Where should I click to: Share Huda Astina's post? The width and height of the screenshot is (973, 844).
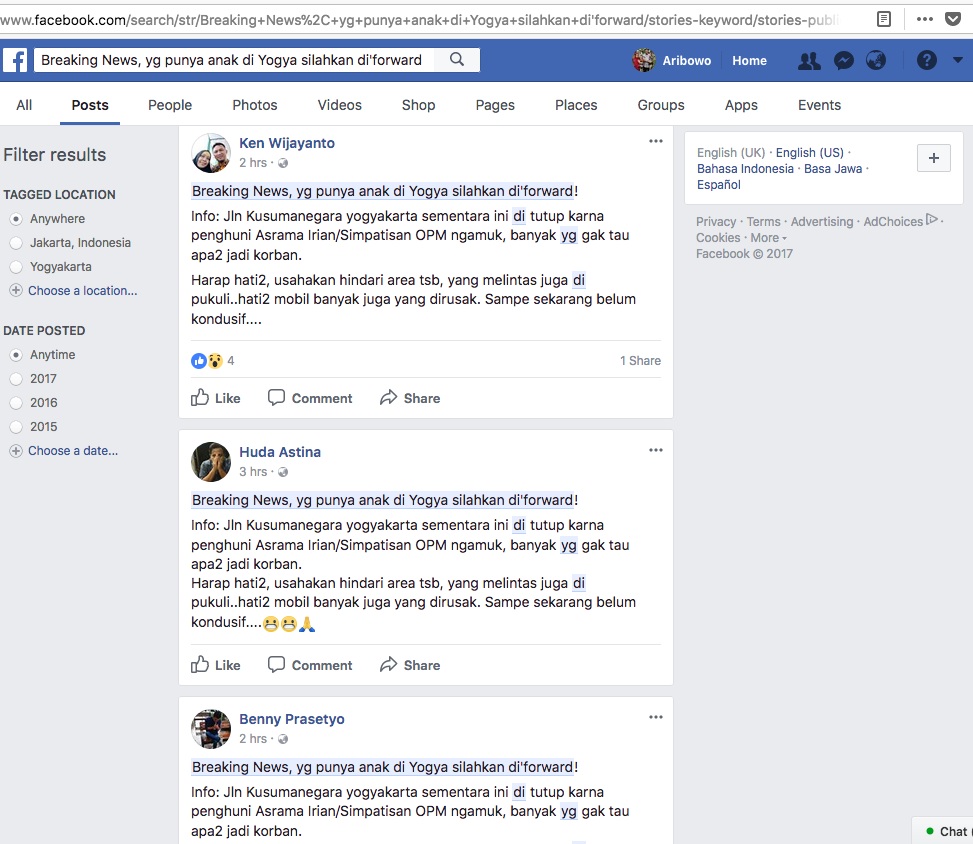[410, 665]
